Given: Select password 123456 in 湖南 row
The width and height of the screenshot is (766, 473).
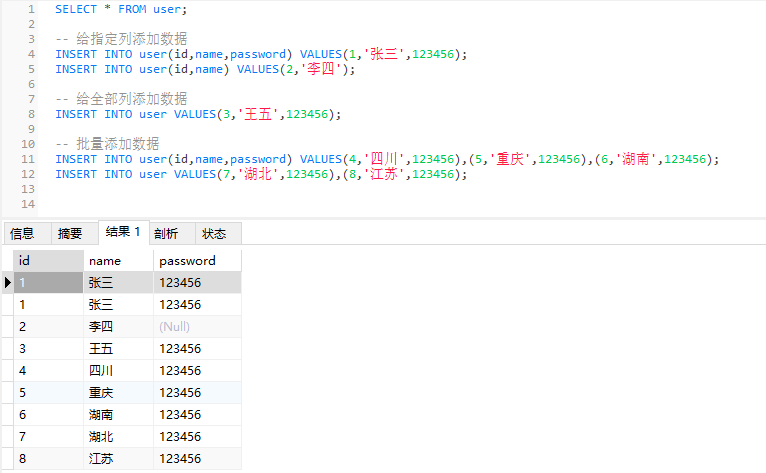Looking at the screenshot, I should pos(197,414).
